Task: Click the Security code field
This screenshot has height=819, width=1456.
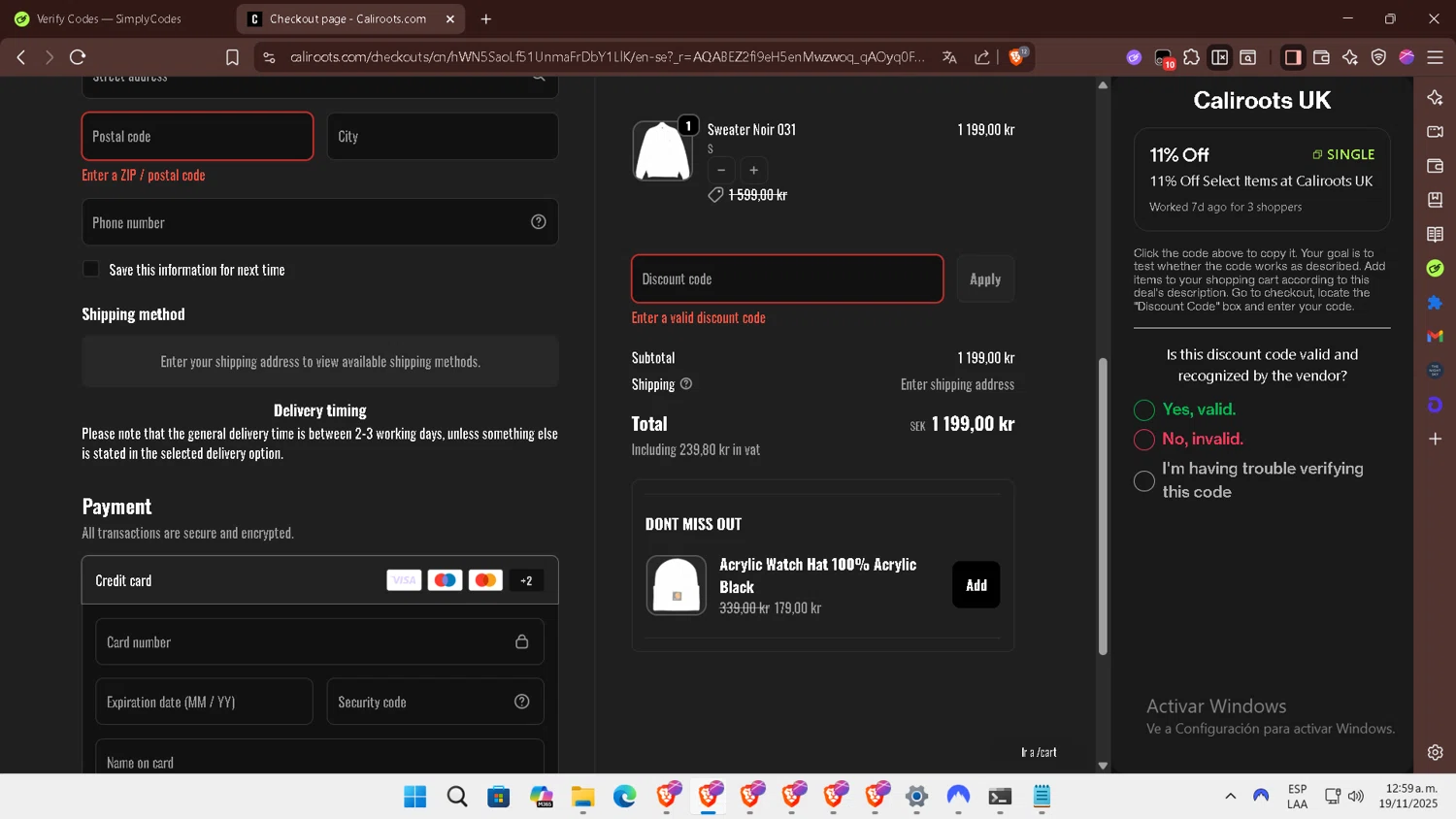Action: click(x=435, y=702)
